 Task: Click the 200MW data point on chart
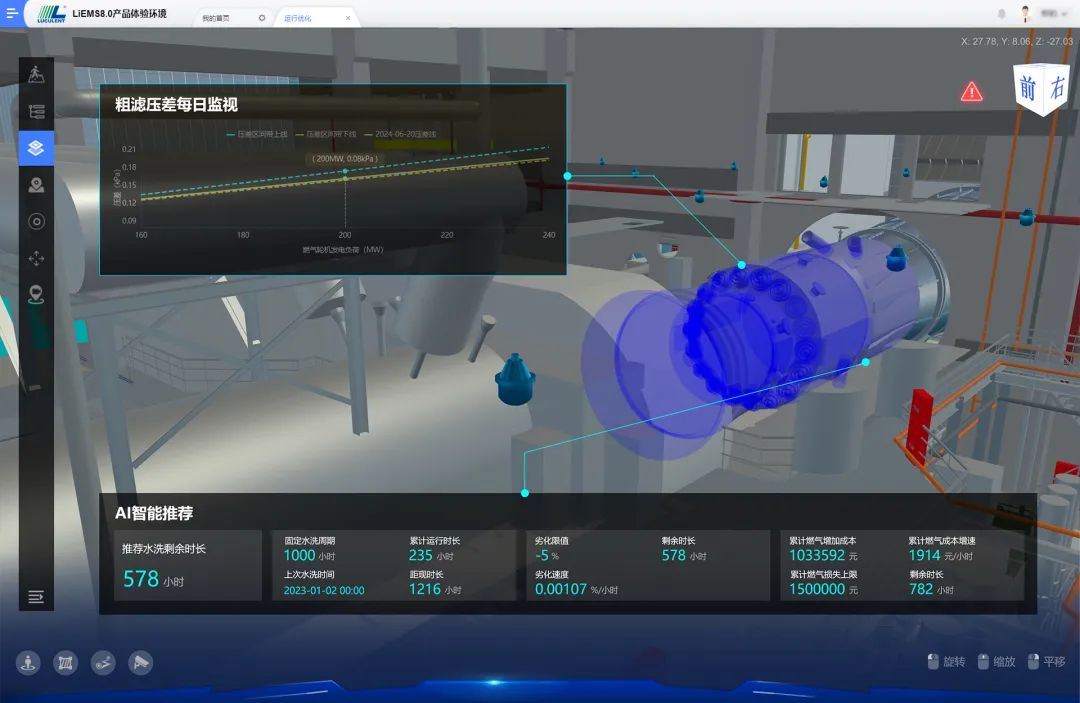tap(345, 172)
